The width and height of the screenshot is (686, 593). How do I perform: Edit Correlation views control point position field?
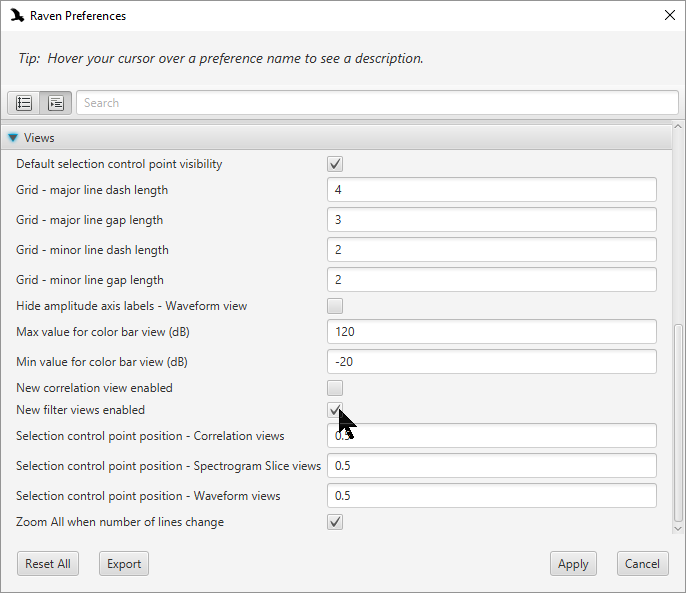492,436
